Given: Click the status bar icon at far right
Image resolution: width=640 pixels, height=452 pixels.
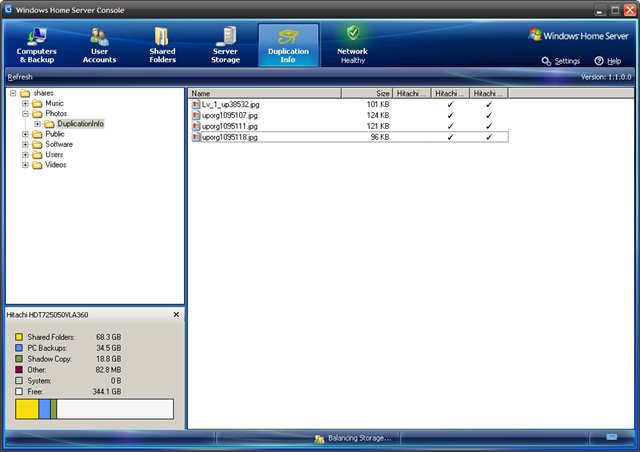Looking at the screenshot, I should pyautogui.click(x=611, y=437).
